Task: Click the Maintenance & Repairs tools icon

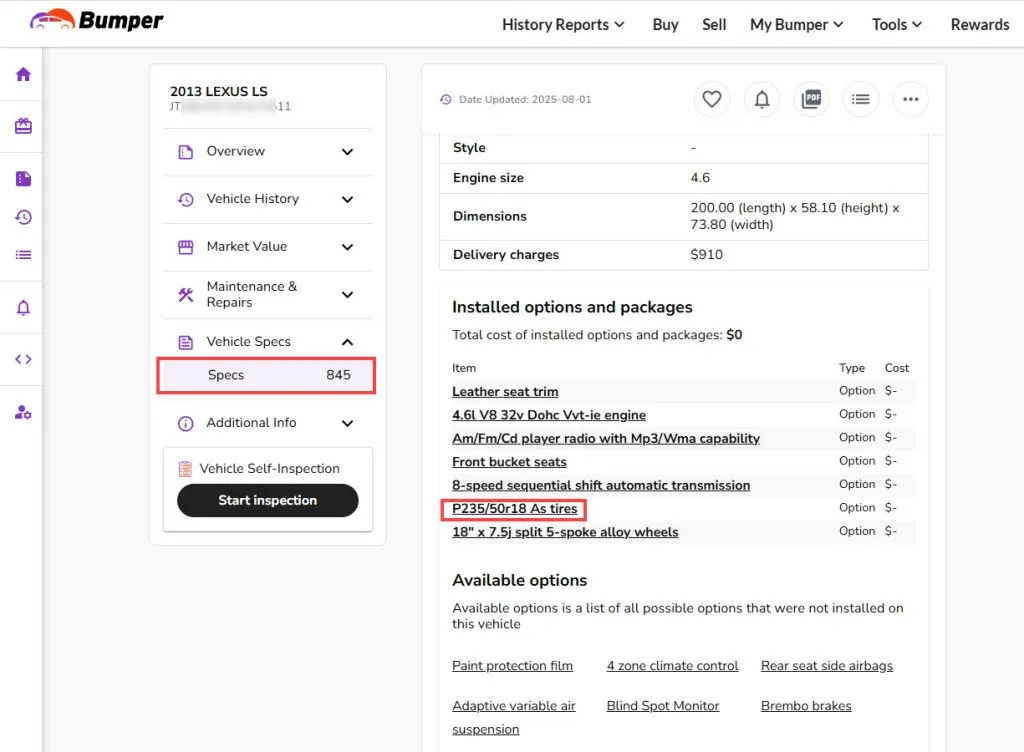Action: pyautogui.click(x=185, y=295)
